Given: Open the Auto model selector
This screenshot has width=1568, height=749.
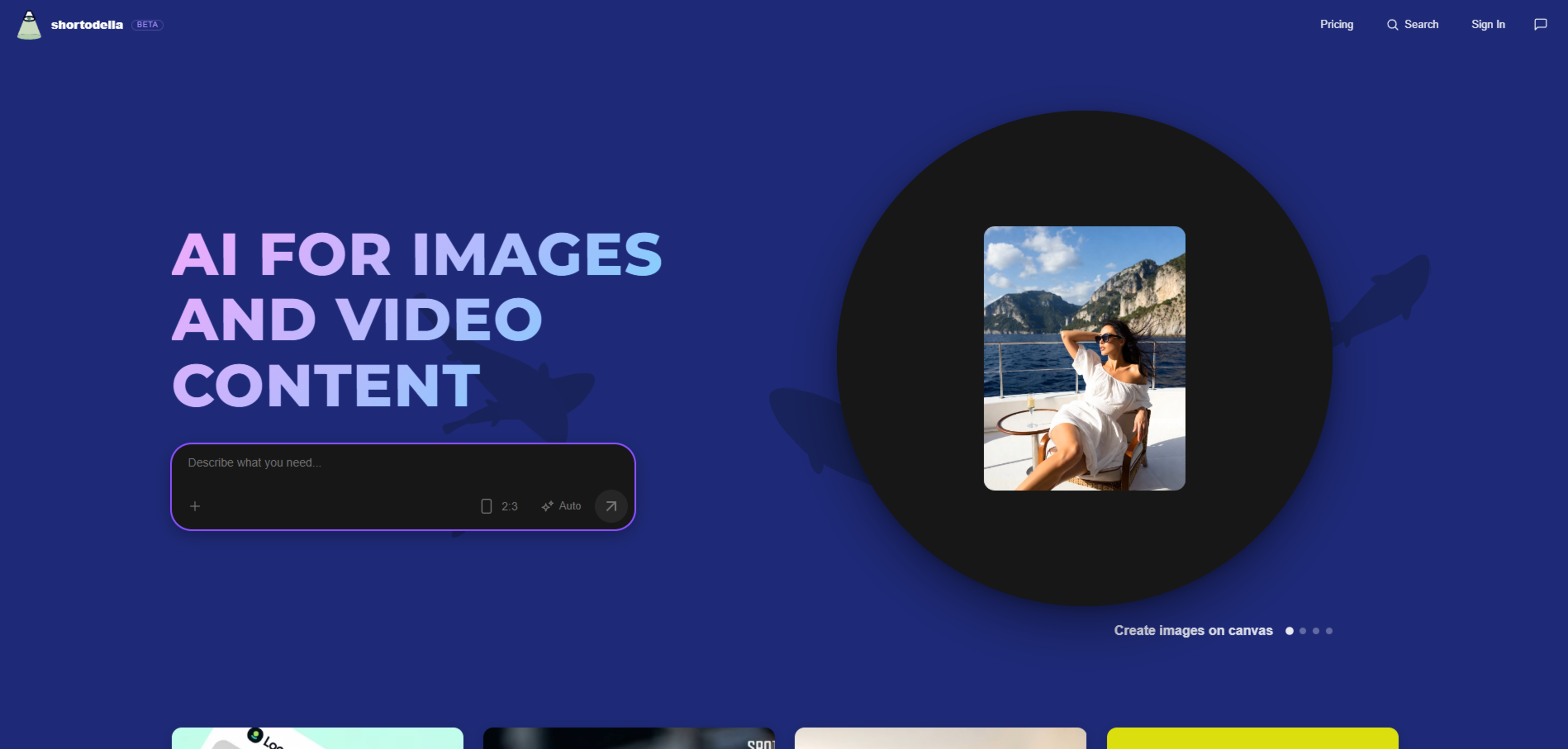Looking at the screenshot, I should point(561,506).
